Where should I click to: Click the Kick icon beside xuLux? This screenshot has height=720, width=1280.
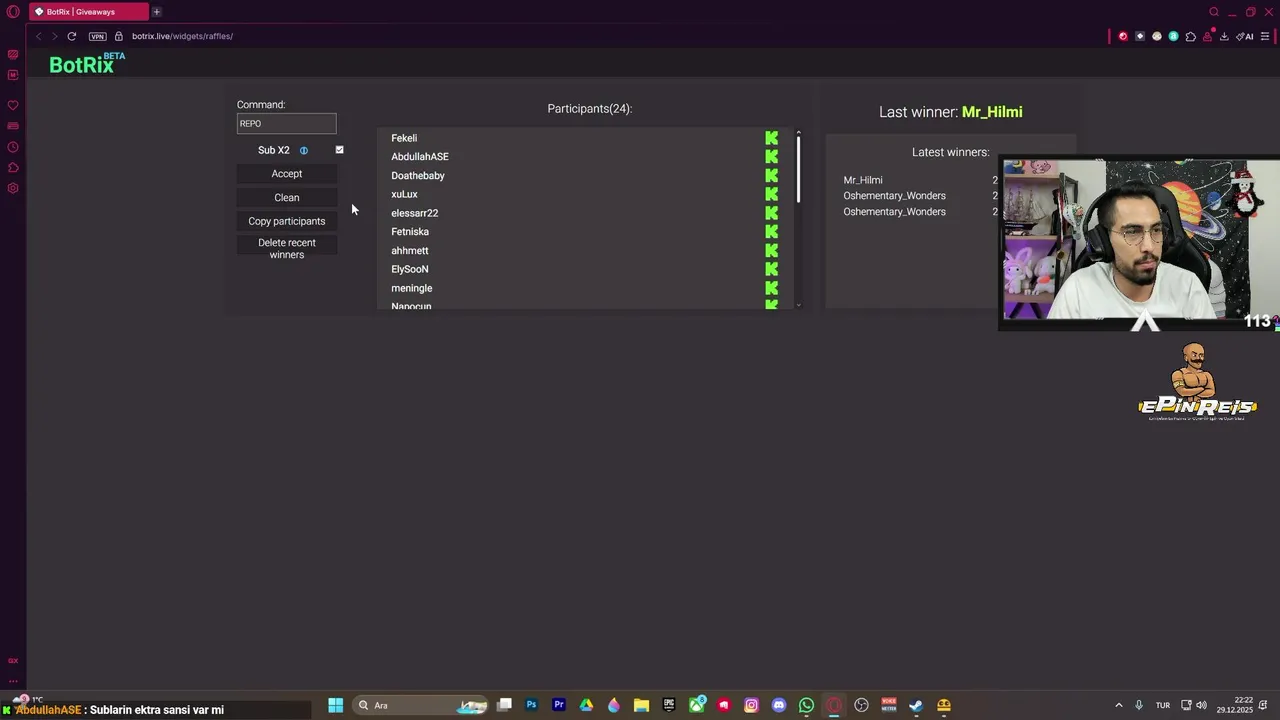pos(771,194)
